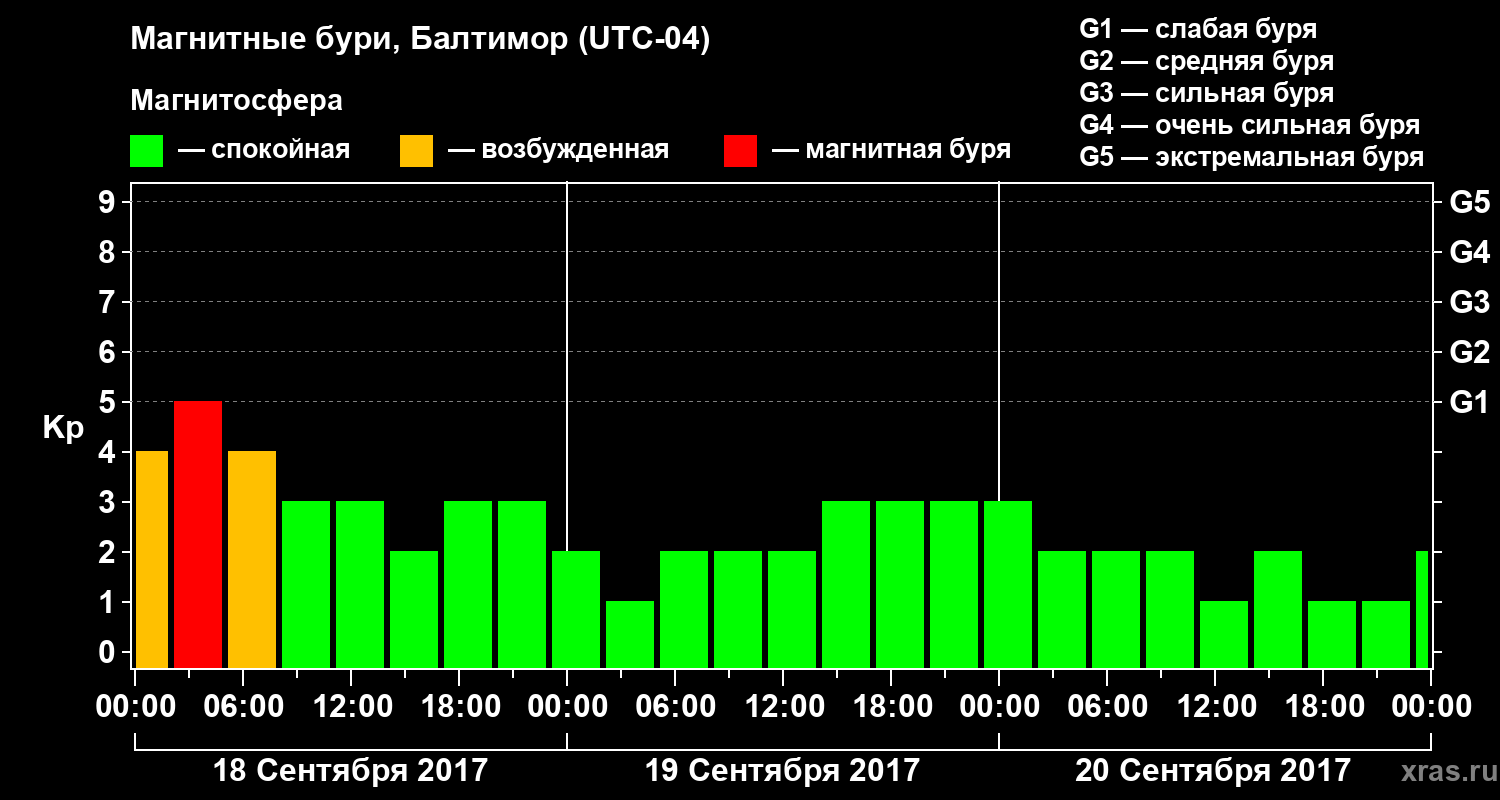1500x800 pixels.
Task: Click the '— возбужденная' legend label
Action: [558, 150]
